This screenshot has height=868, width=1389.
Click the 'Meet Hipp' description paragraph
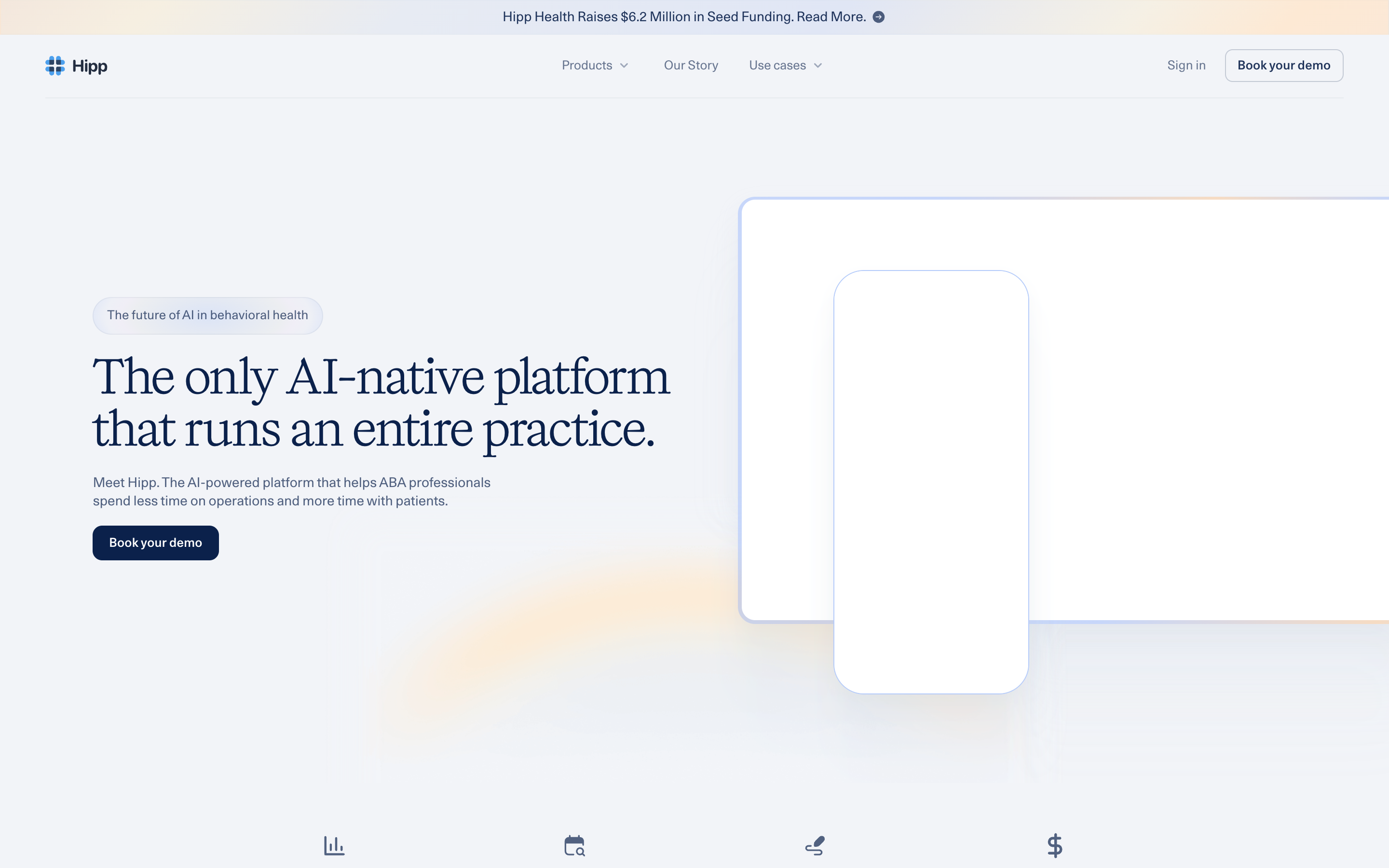tap(292, 491)
